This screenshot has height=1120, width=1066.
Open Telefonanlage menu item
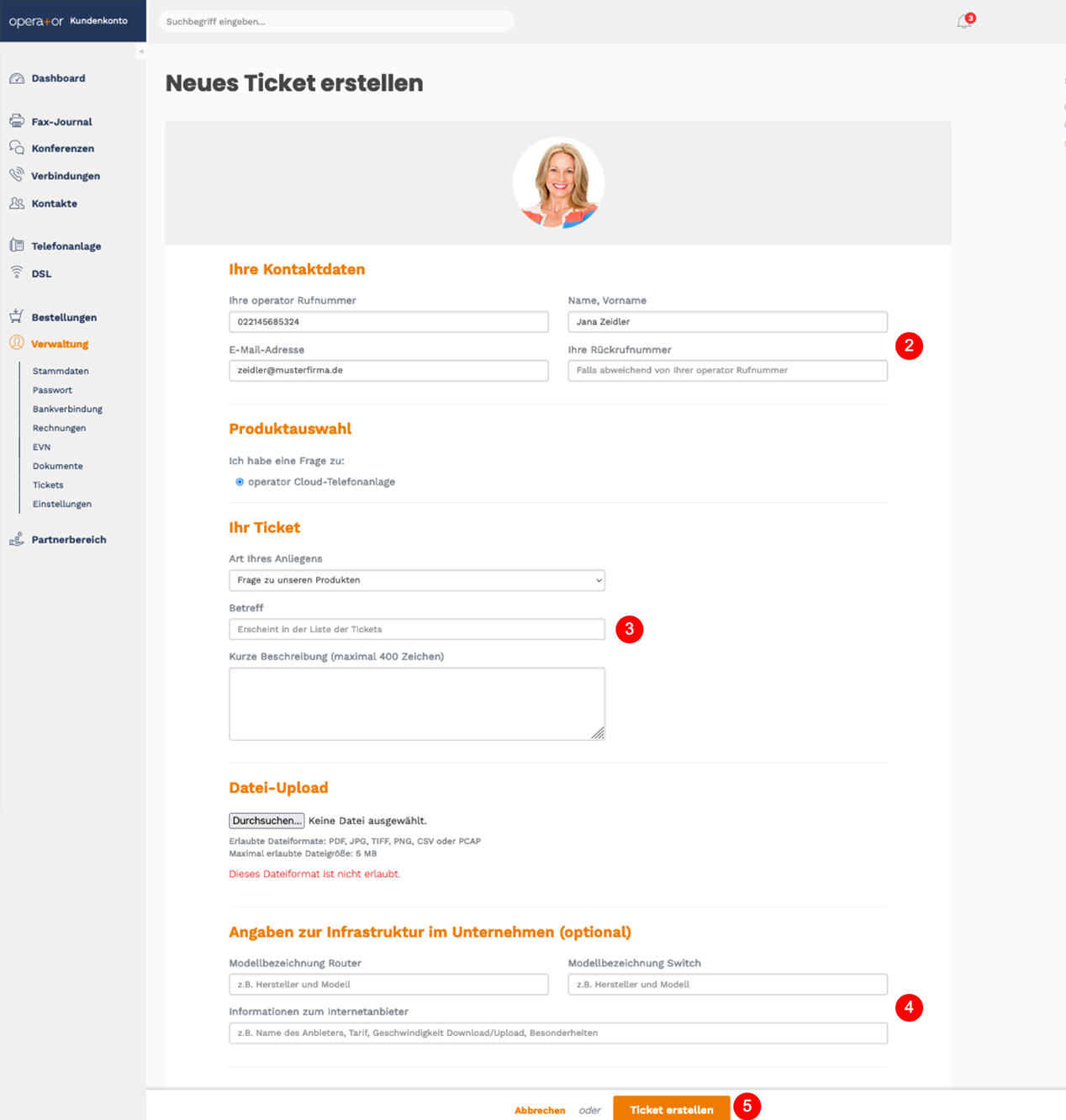point(66,246)
